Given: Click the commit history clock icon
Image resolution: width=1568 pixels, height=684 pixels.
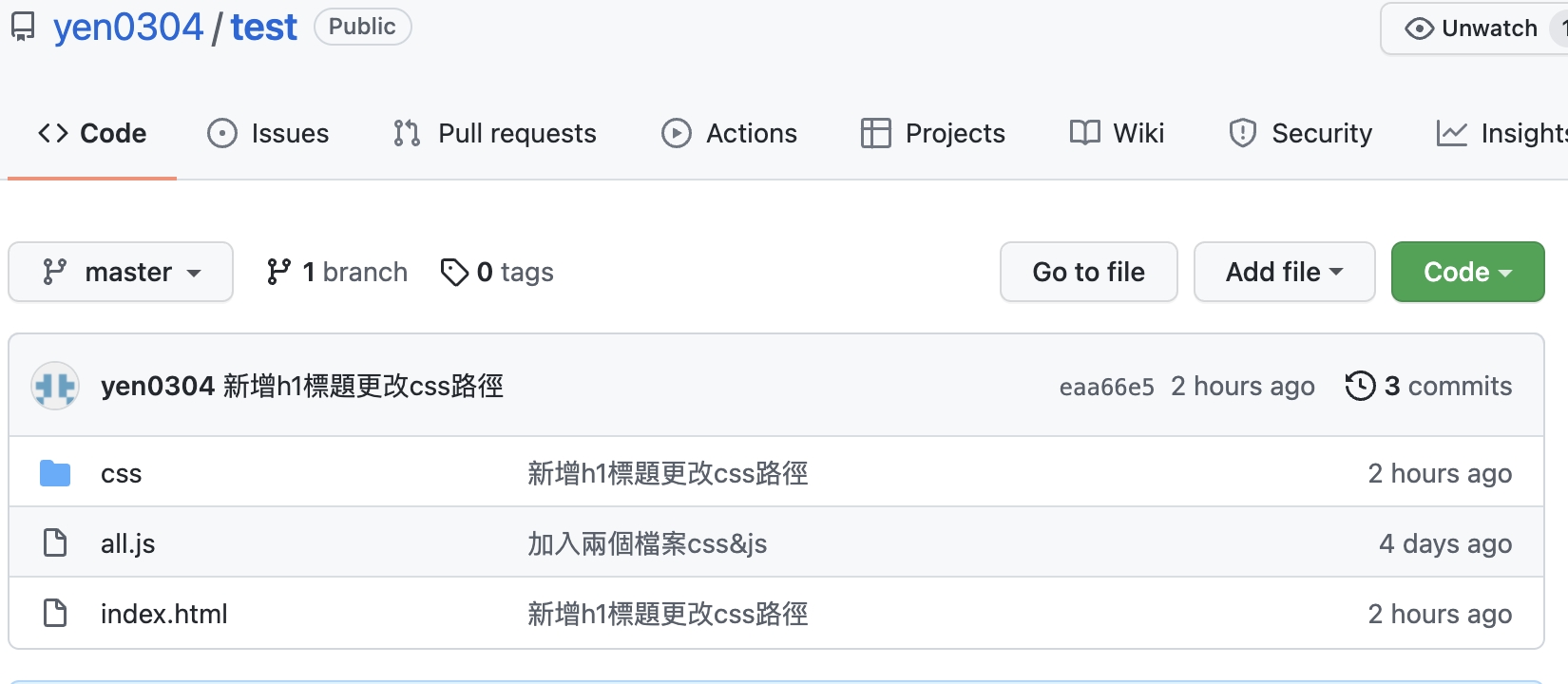Looking at the screenshot, I should (x=1363, y=386).
